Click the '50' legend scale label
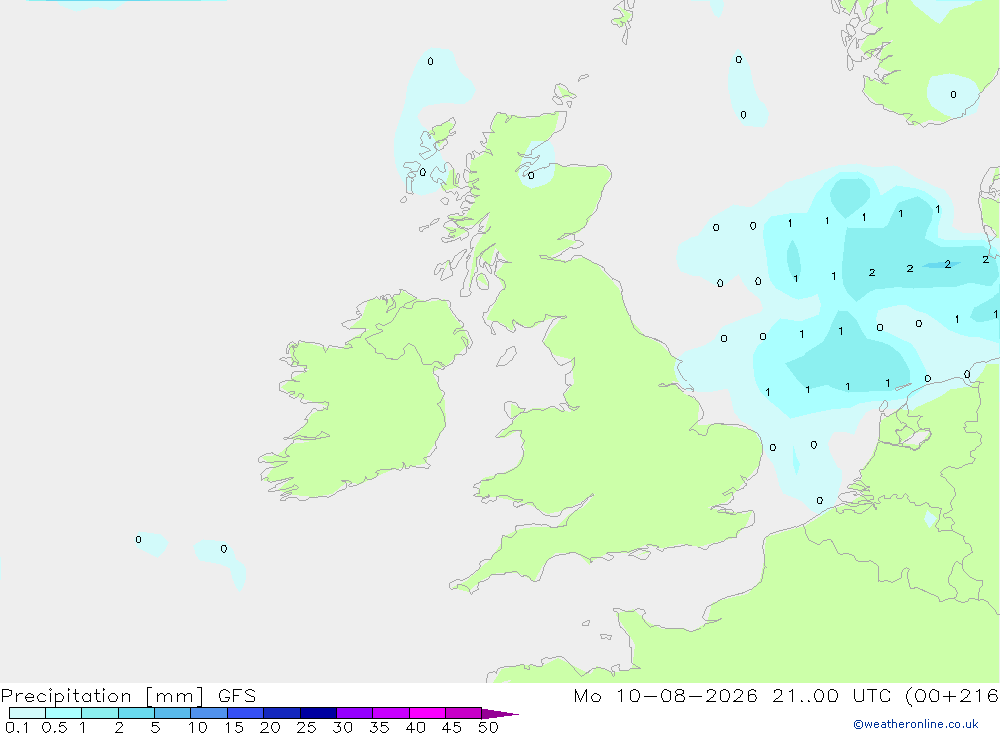The image size is (1000, 733). pos(488,727)
